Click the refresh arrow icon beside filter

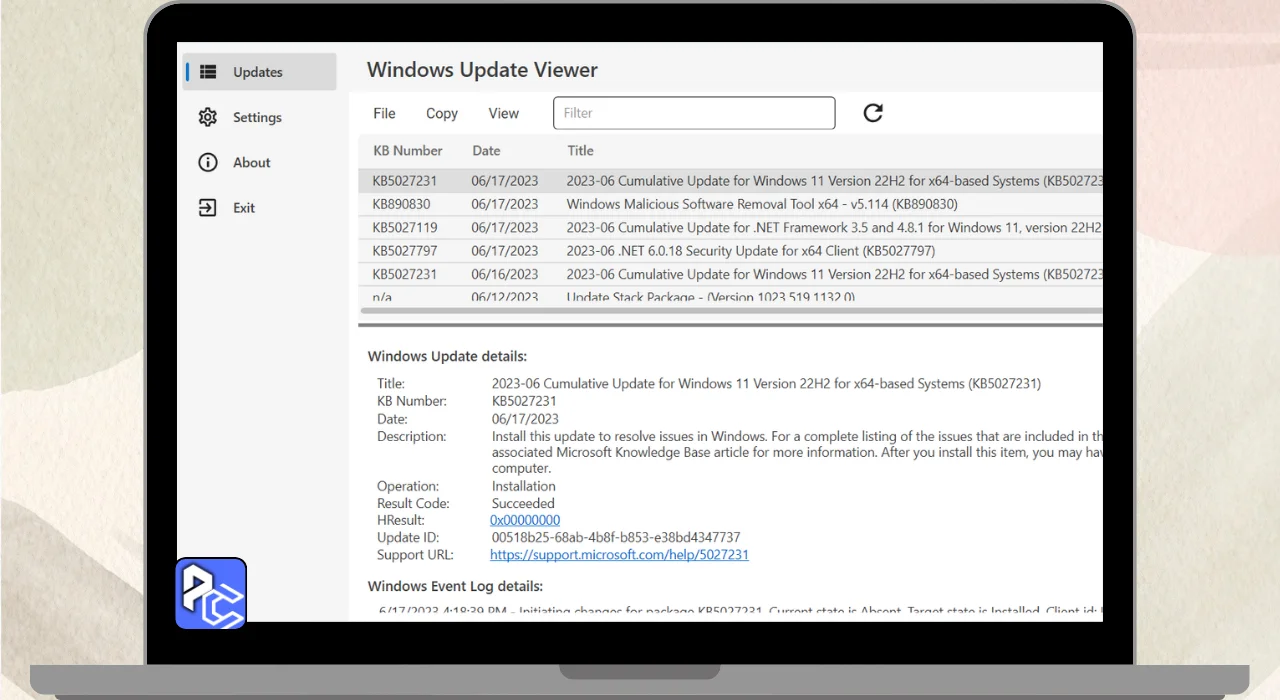(873, 113)
